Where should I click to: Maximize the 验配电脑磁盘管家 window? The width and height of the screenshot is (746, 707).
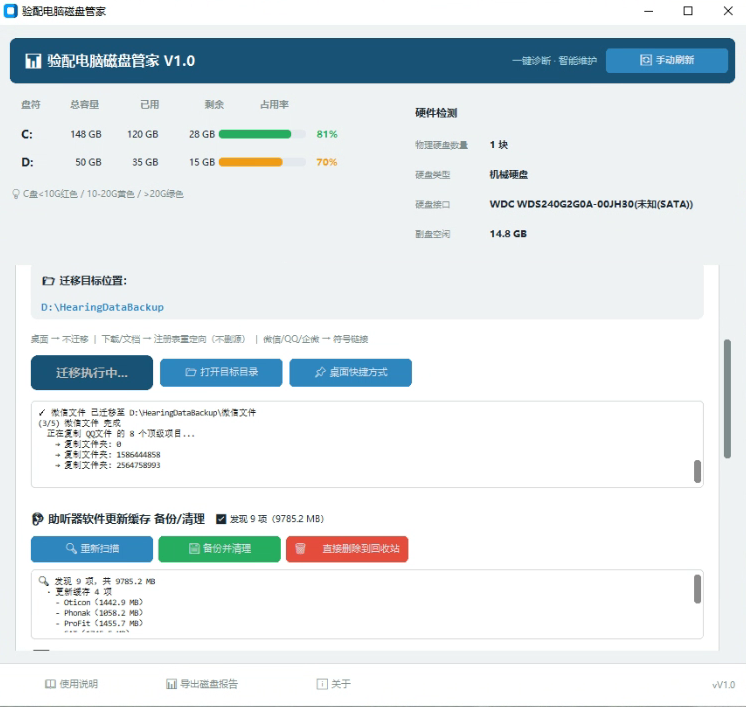(x=688, y=11)
